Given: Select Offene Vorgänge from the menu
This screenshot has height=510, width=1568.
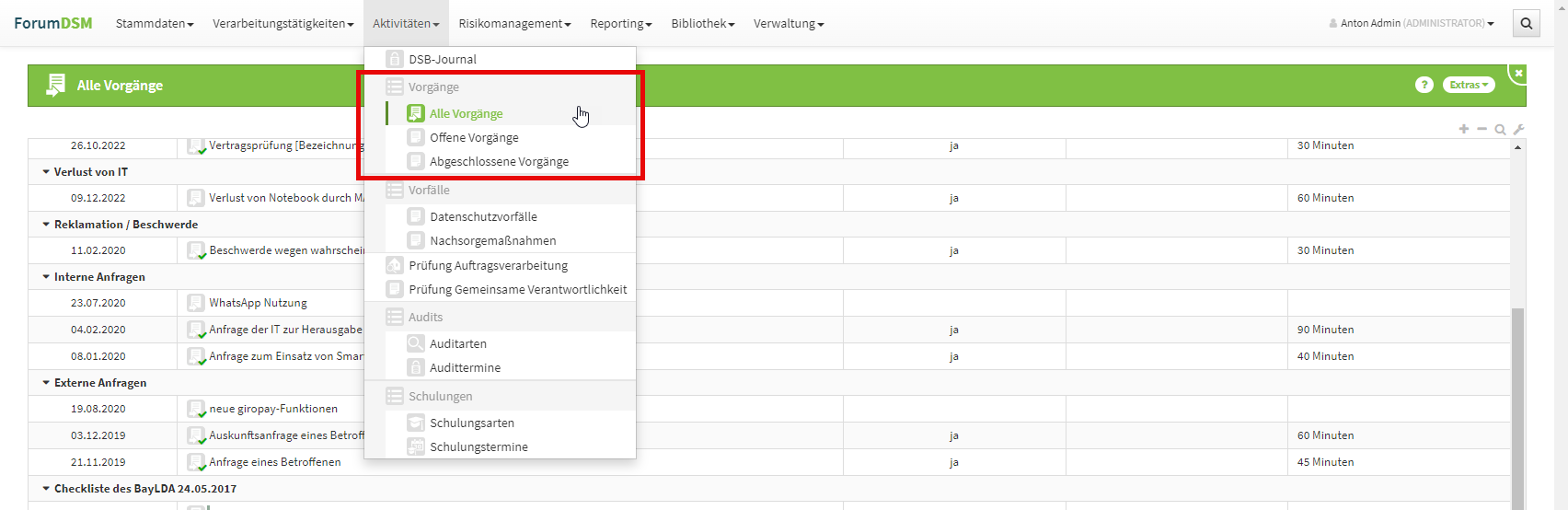Looking at the screenshot, I should (x=474, y=138).
